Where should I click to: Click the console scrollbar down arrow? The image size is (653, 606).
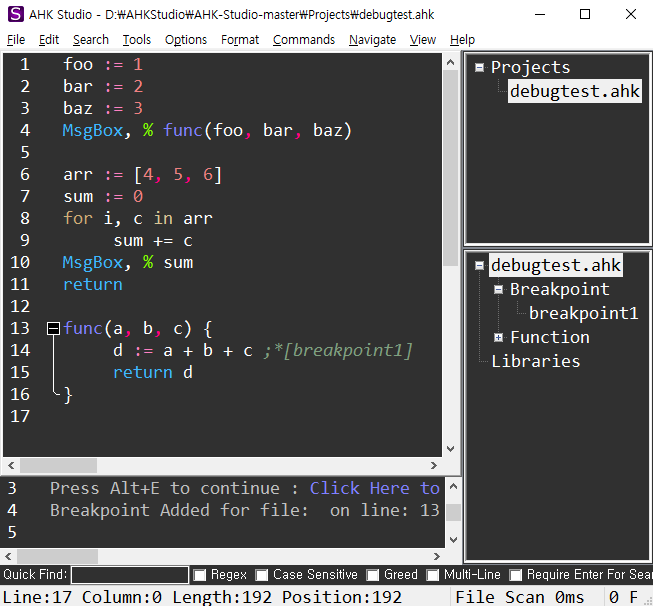[x=451, y=534]
